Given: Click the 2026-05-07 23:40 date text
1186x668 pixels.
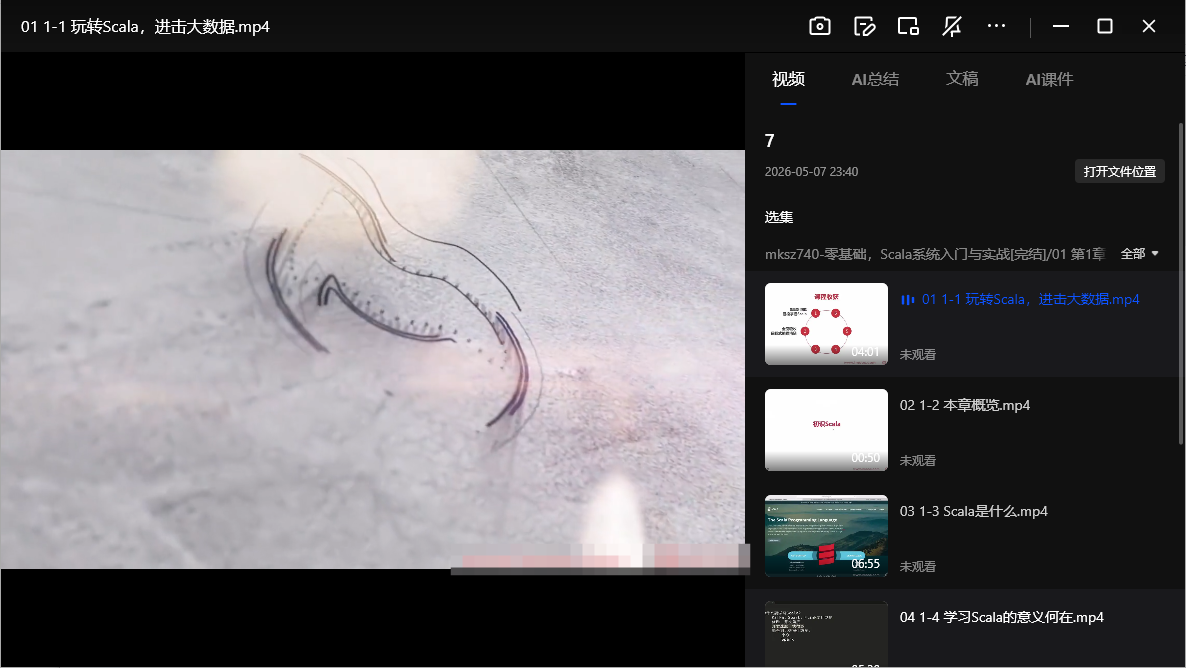Looking at the screenshot, I should click(x=811, y=172).
